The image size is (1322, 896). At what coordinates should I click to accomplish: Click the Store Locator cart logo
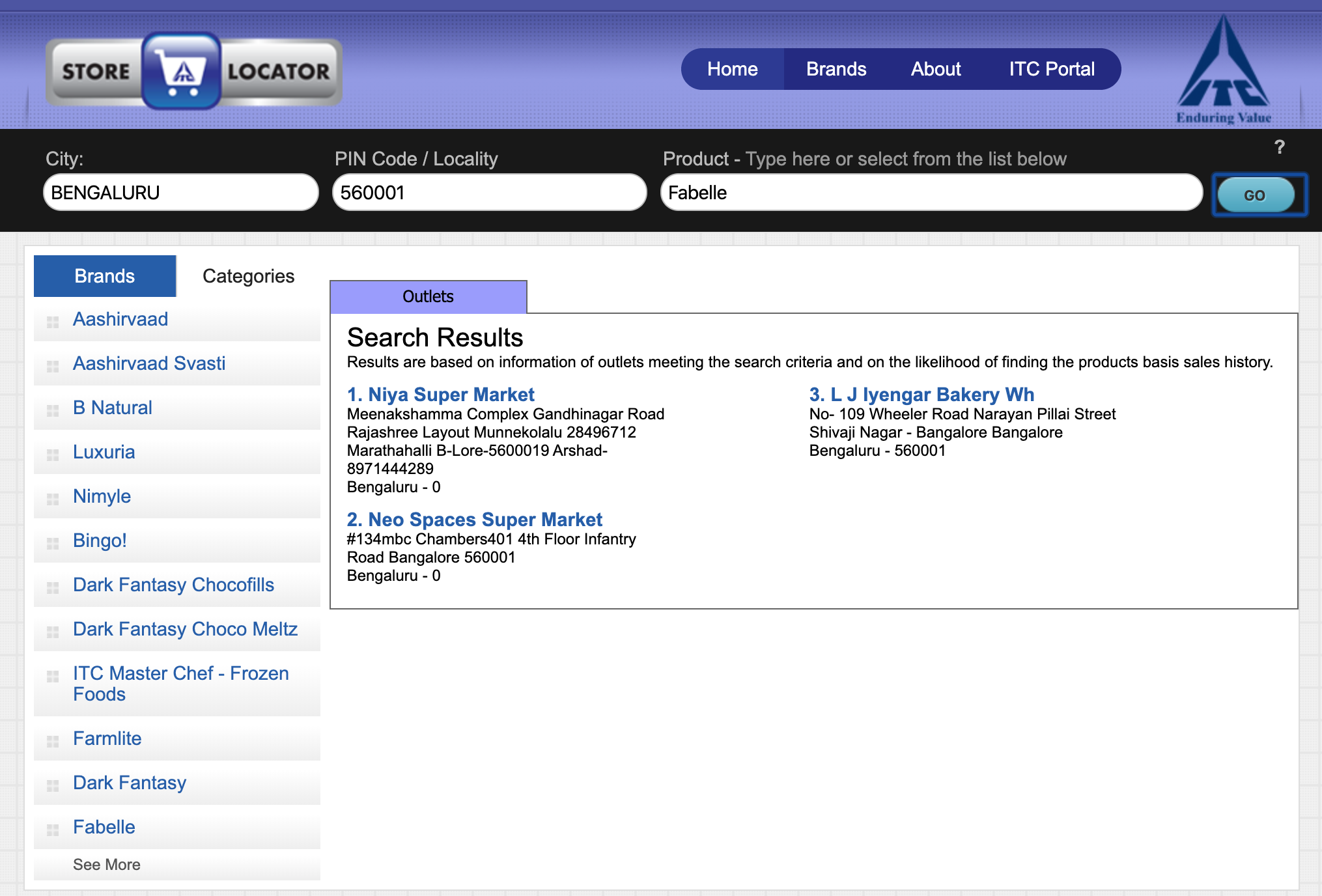coord(181,72)
